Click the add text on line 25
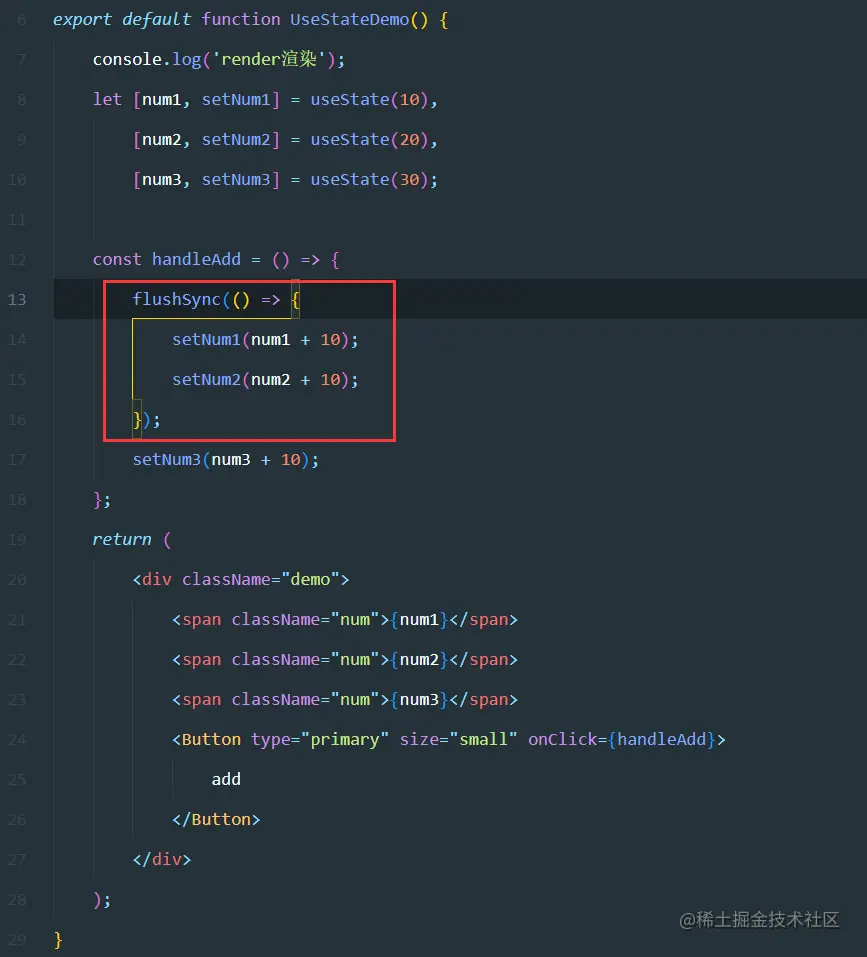This screenshot has height=957, width=867. coord(226,779)
